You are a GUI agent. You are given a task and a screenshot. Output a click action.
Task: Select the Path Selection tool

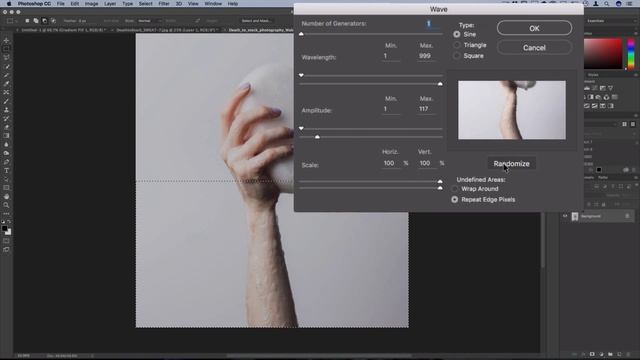[x=6, y=179]
